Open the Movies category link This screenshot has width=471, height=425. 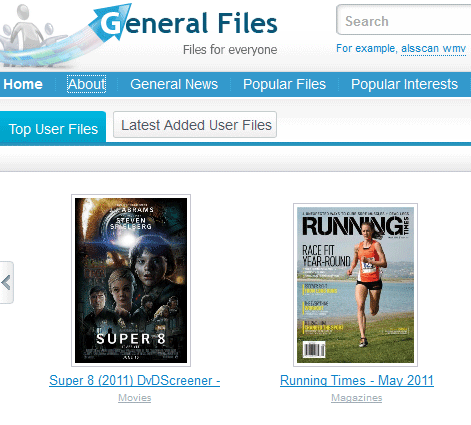click(x=135, y=398)
